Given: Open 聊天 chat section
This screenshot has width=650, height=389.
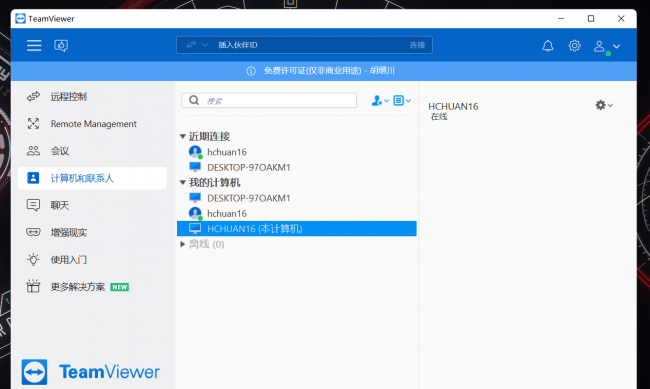Looking at the screenshot, I should click(x=92, y=205).
